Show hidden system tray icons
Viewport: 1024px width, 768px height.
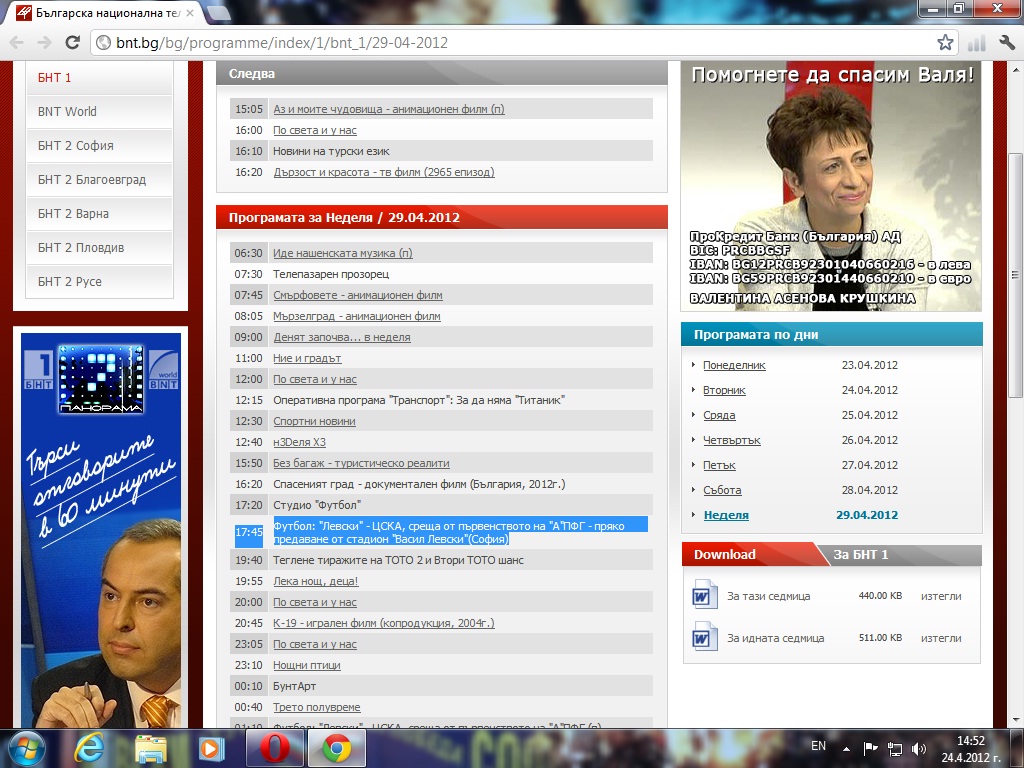tap(846, 749)
